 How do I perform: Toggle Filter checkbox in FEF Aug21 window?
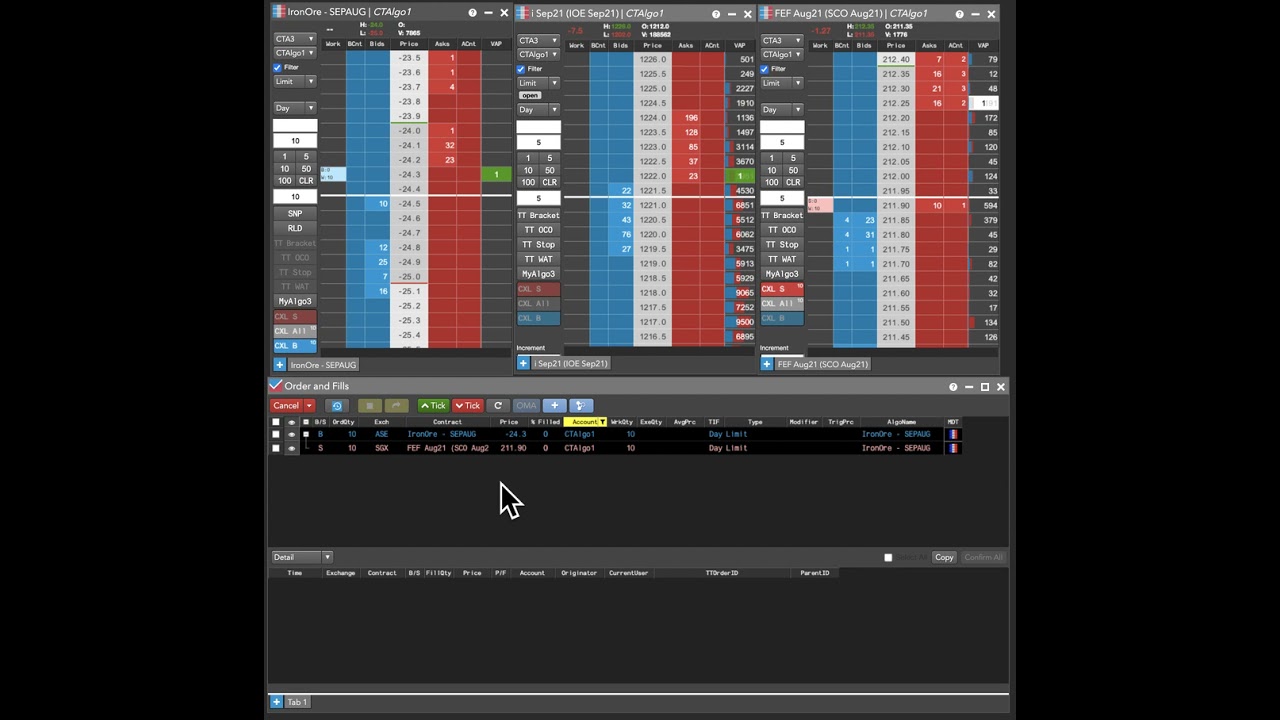point(765,69)
